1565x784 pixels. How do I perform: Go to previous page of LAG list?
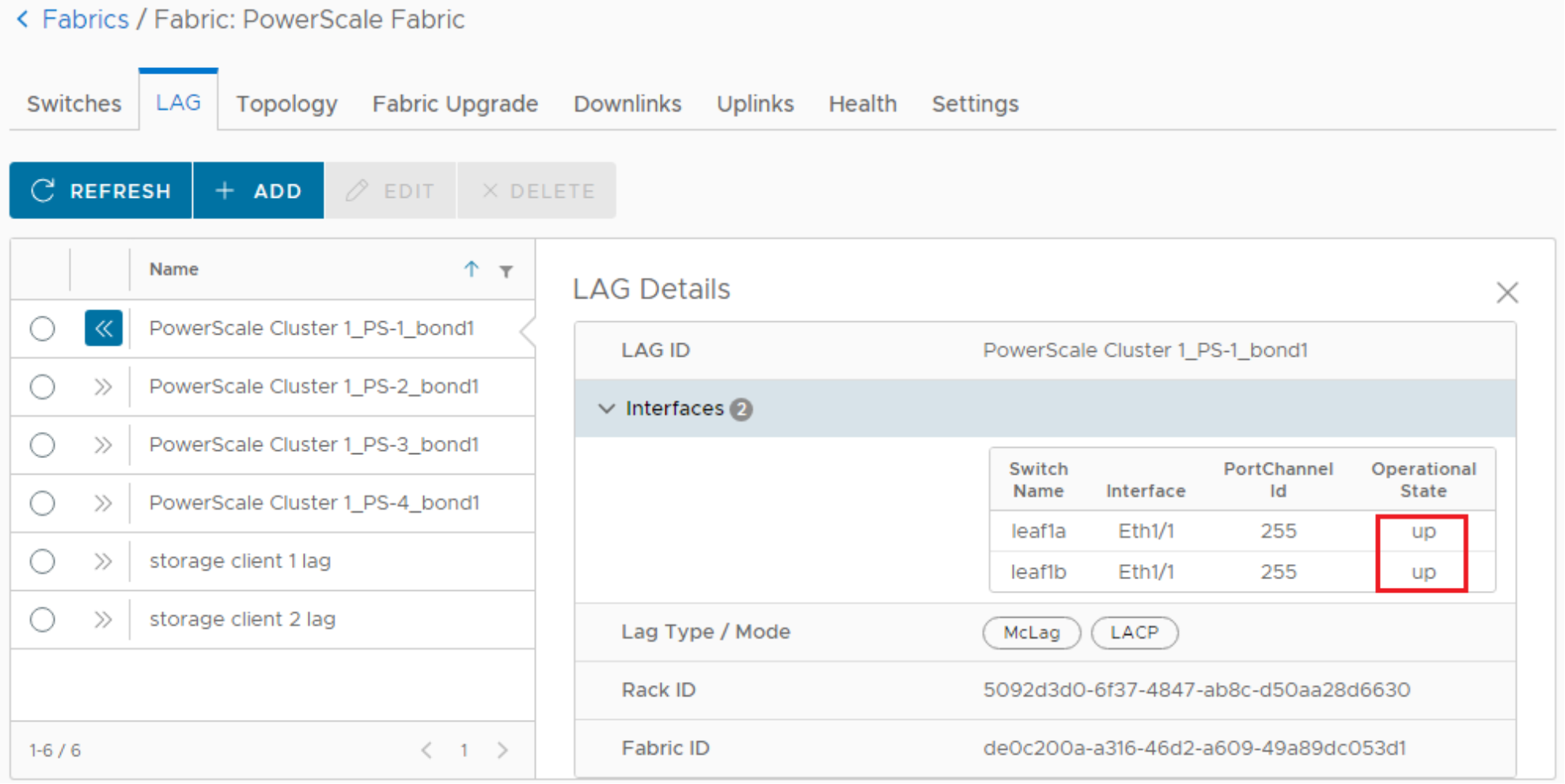[426, 750]
